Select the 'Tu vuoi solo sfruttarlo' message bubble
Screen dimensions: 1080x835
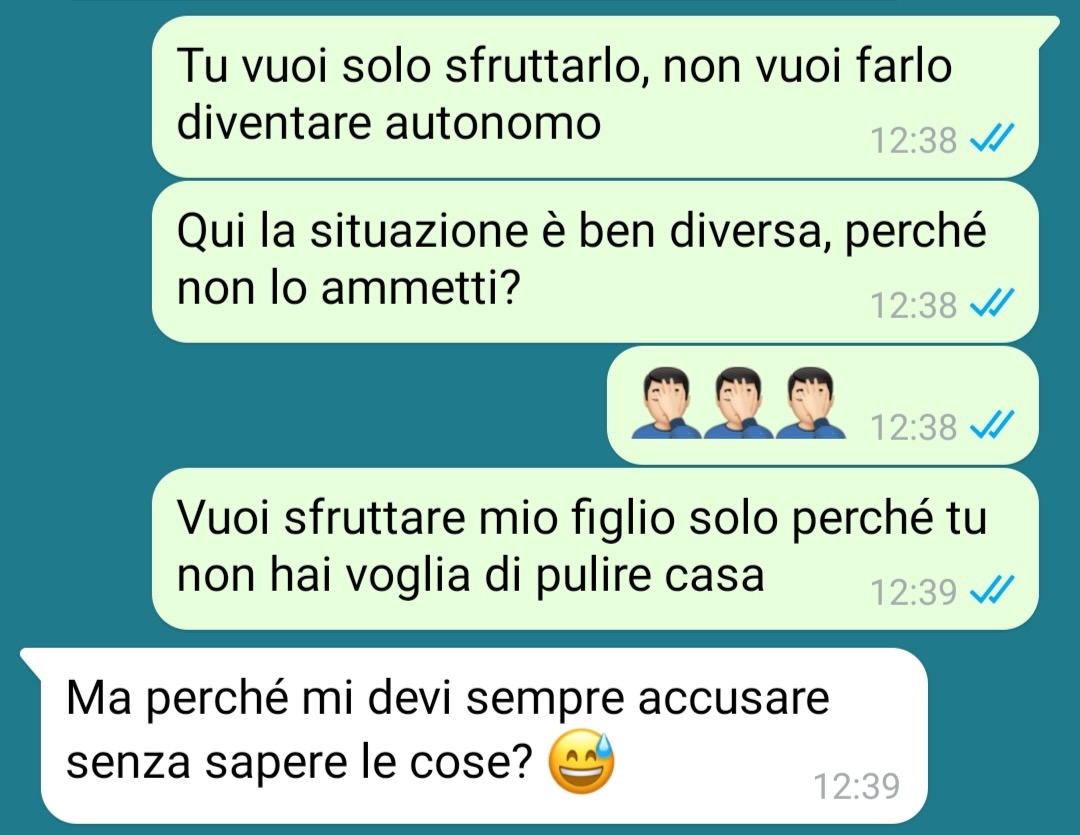(595, 96)
